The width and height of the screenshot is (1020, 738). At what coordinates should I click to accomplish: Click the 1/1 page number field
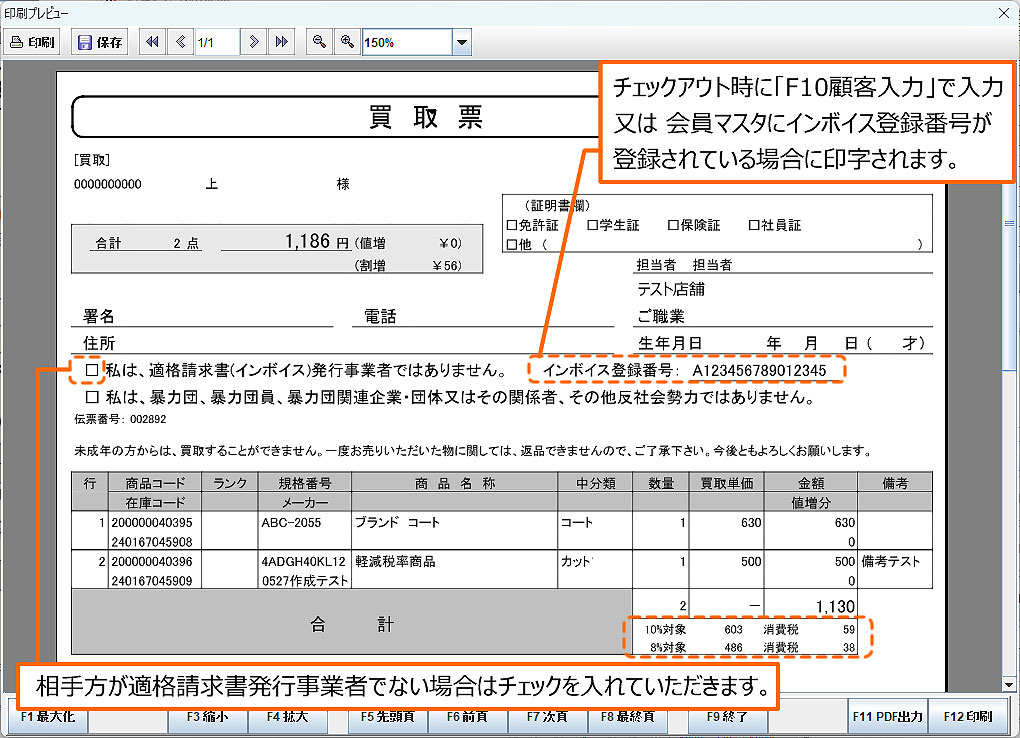click(216, 42)
